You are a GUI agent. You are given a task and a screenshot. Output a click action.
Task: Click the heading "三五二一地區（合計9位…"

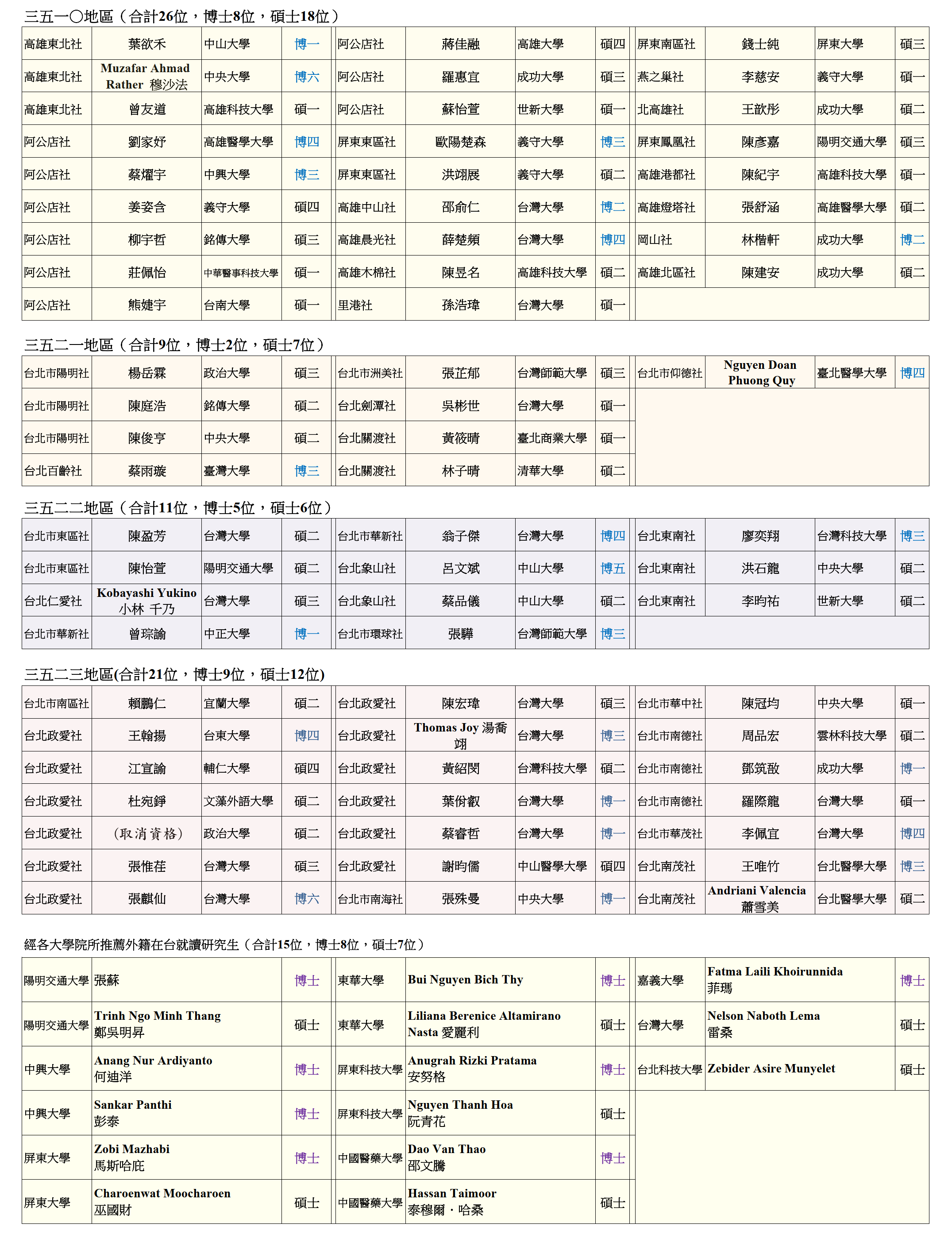pos(174,344)
